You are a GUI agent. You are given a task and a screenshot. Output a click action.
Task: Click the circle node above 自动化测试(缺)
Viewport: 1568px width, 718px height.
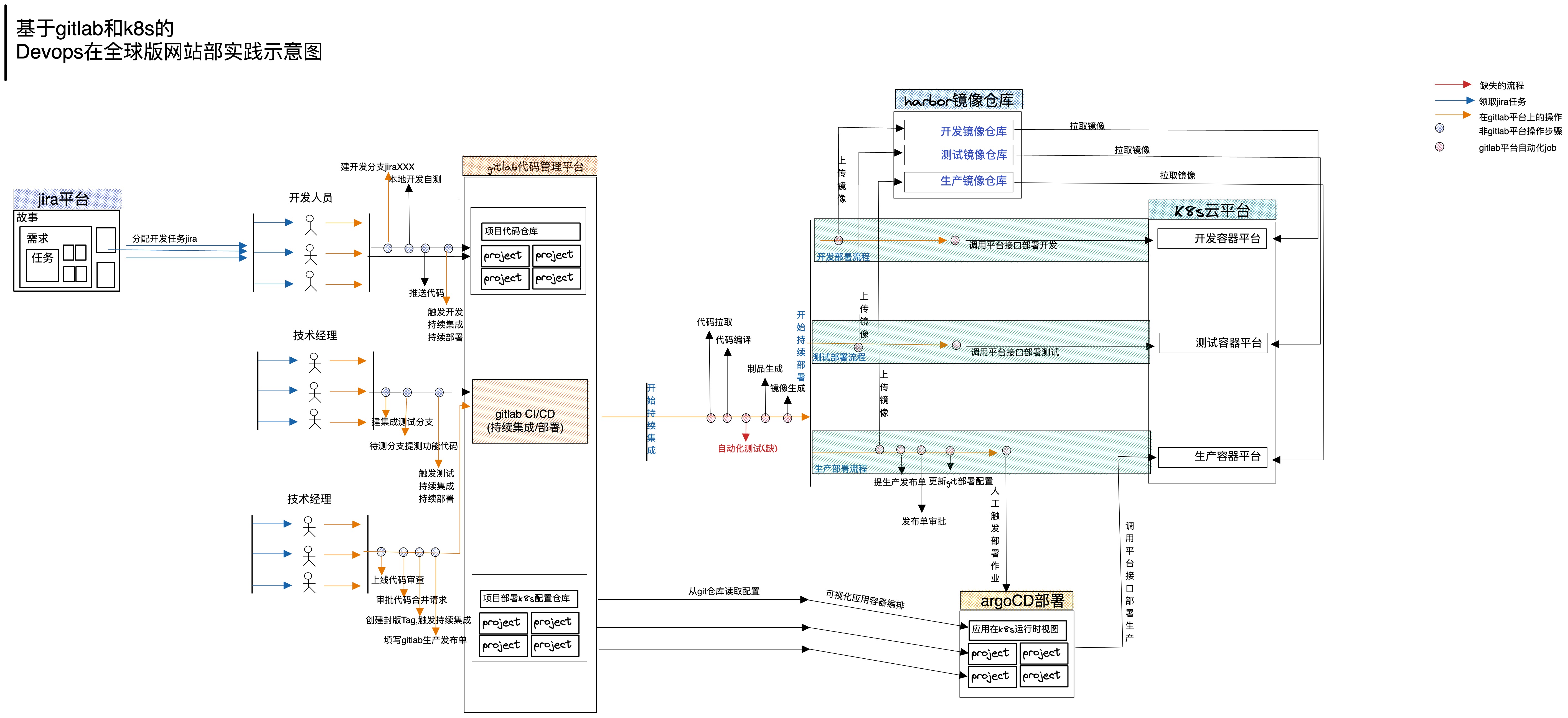(x=746, y=418)
